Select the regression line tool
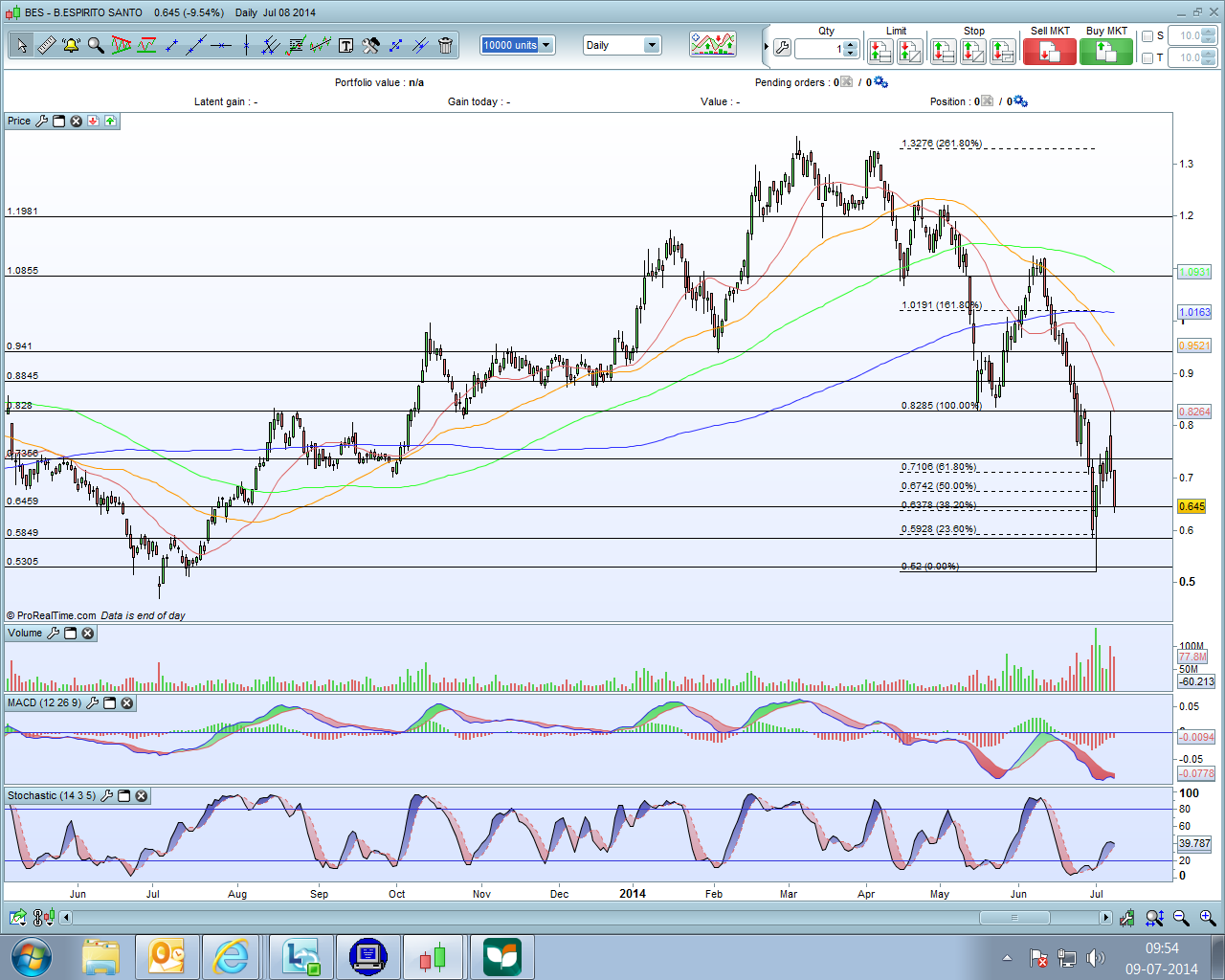Viewport: 1225px width, 980px height. [321, 45]
